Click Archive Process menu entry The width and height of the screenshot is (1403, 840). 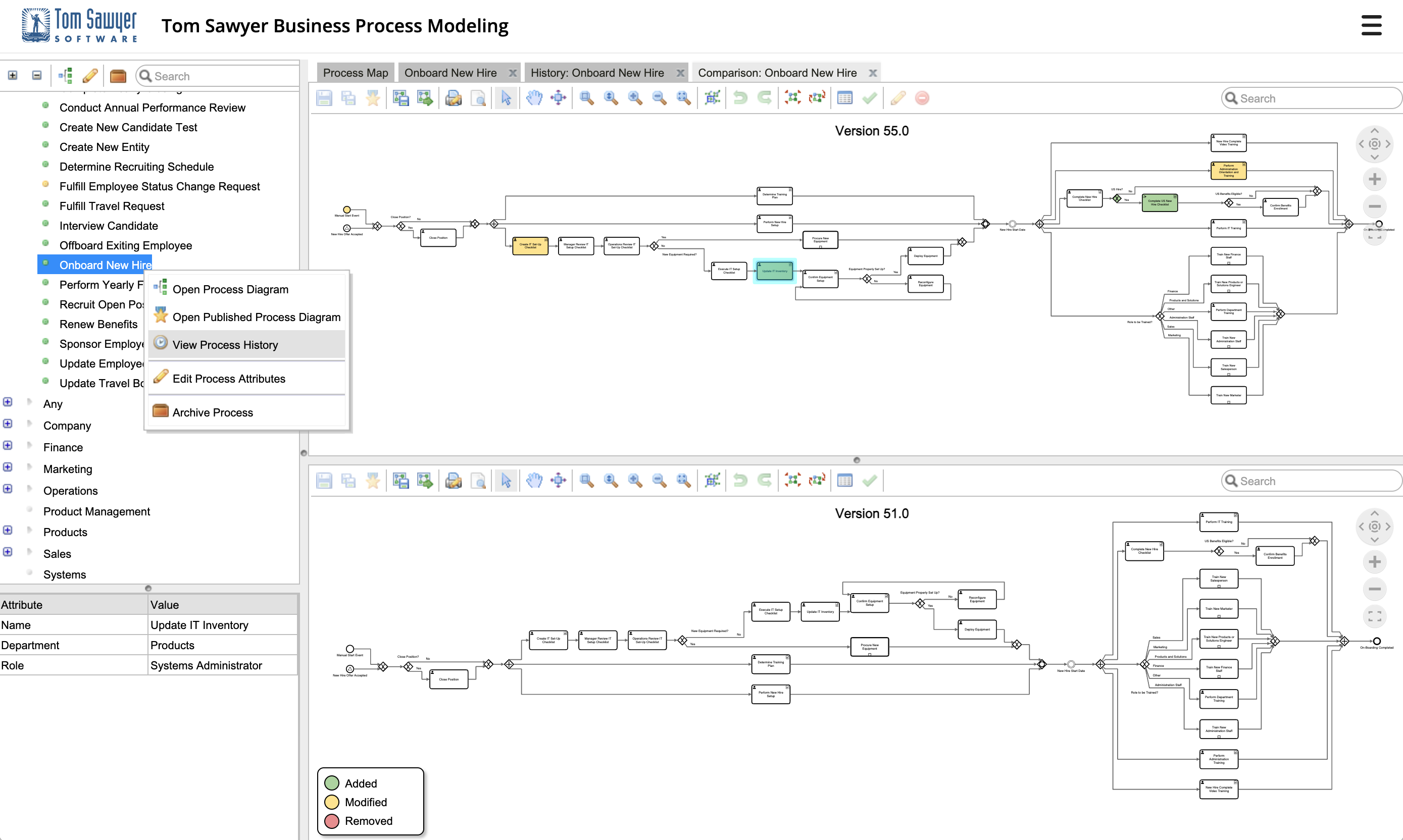coord(212,412)
